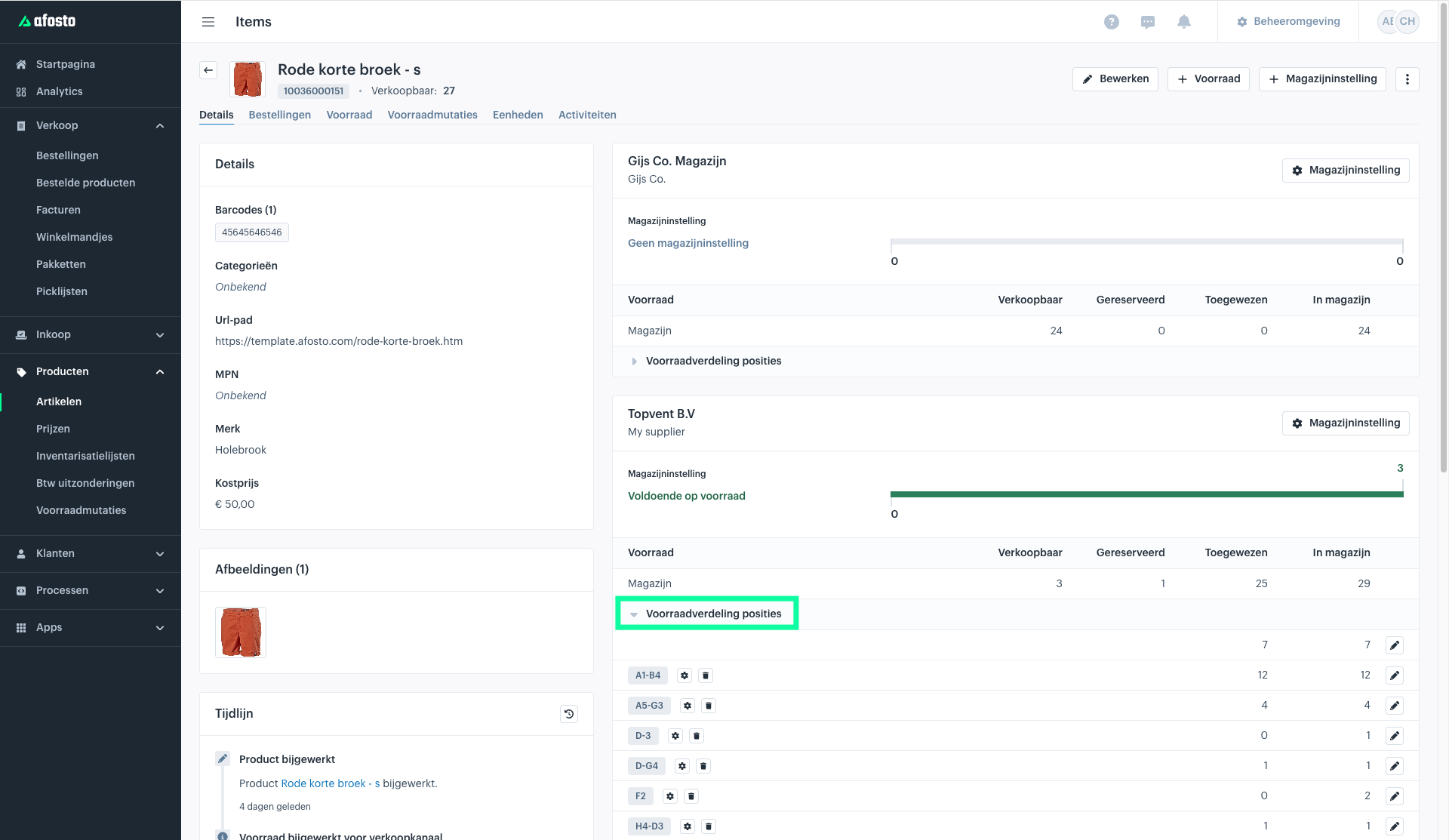The image size is (1449, 840).
Task: Collapse the Verkoop sidebar section
Action: pyautogui.click(x=91, y=125)
